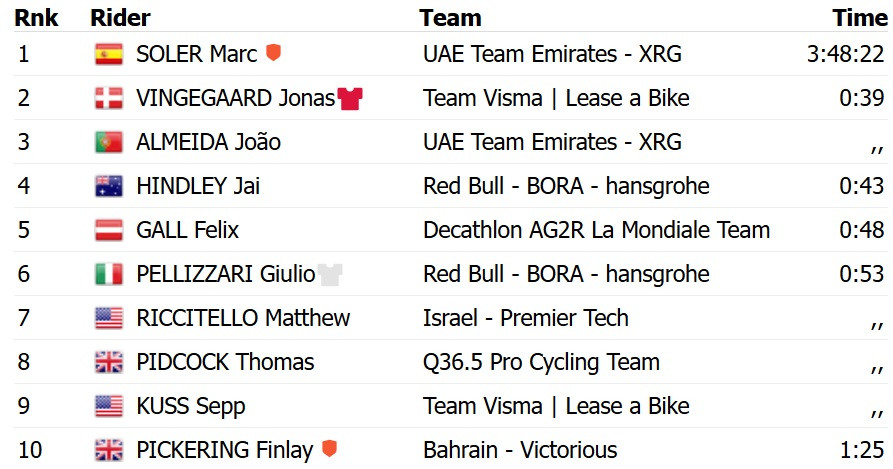Open Q36.5 Pro Cycling Team link
The image size is (893, 469).
pyautogui.click(x=541, y=362)
